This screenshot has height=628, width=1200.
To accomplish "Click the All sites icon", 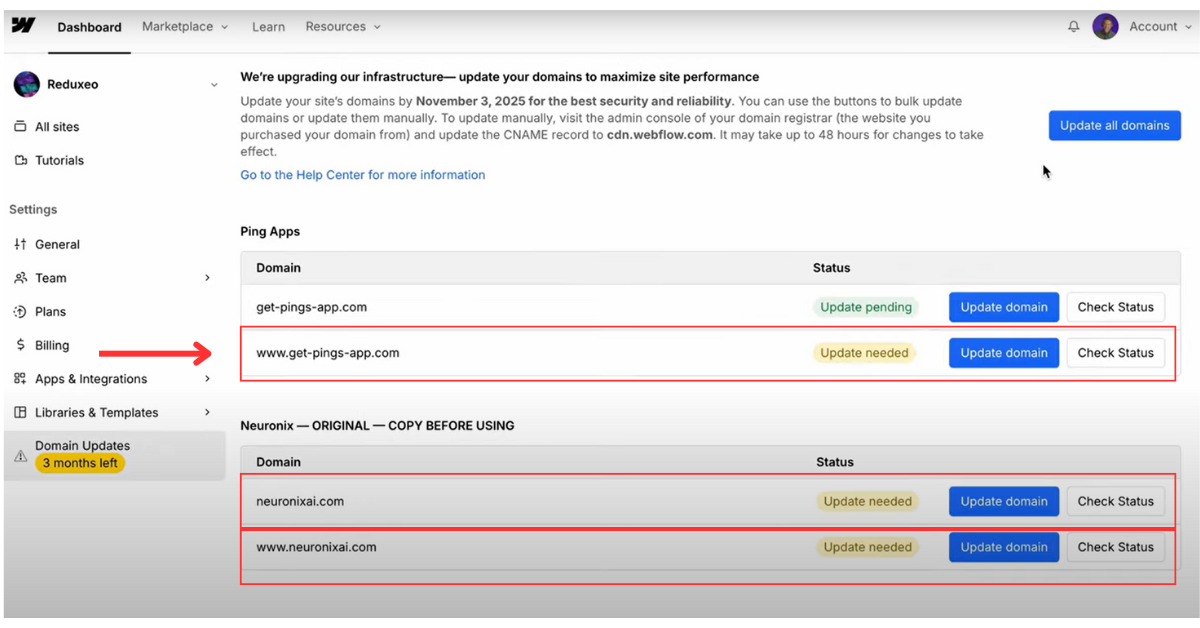I will pyautogui.click(x=20, y=127).
